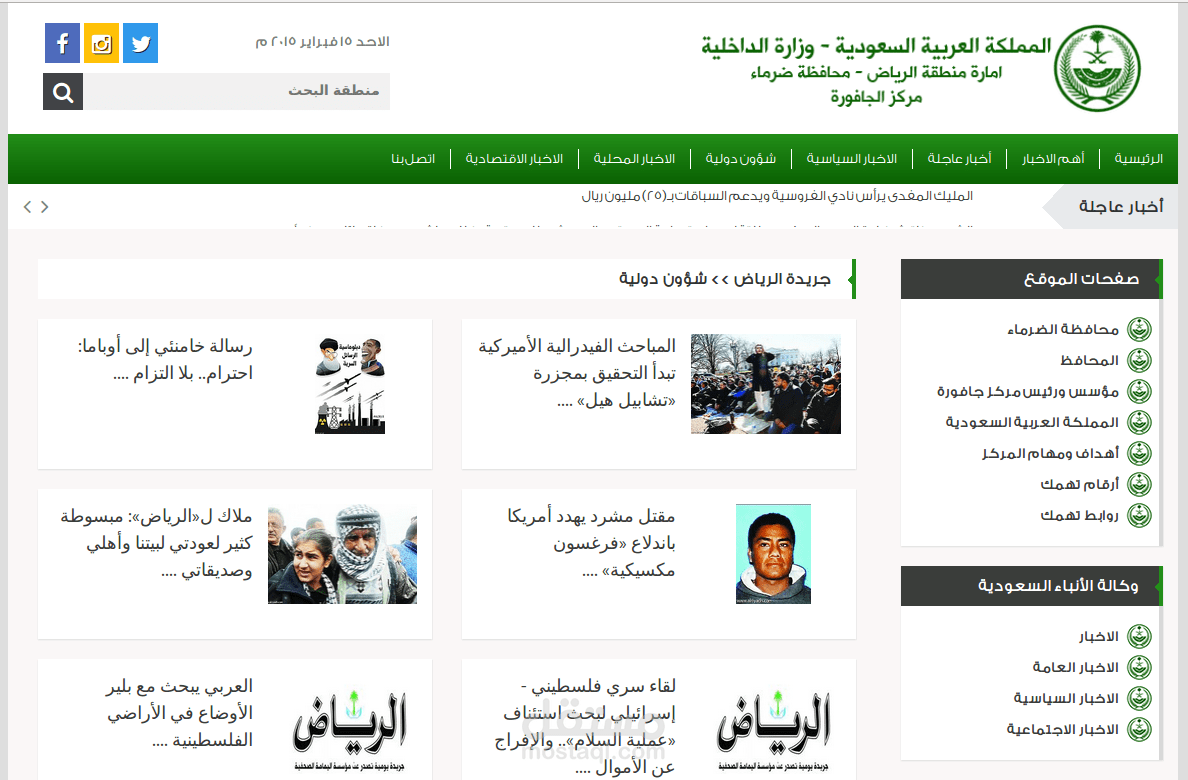This screenshot has height=780, width=1188.
Task: Open the Facebook page icon
Action: pos(62,43)
